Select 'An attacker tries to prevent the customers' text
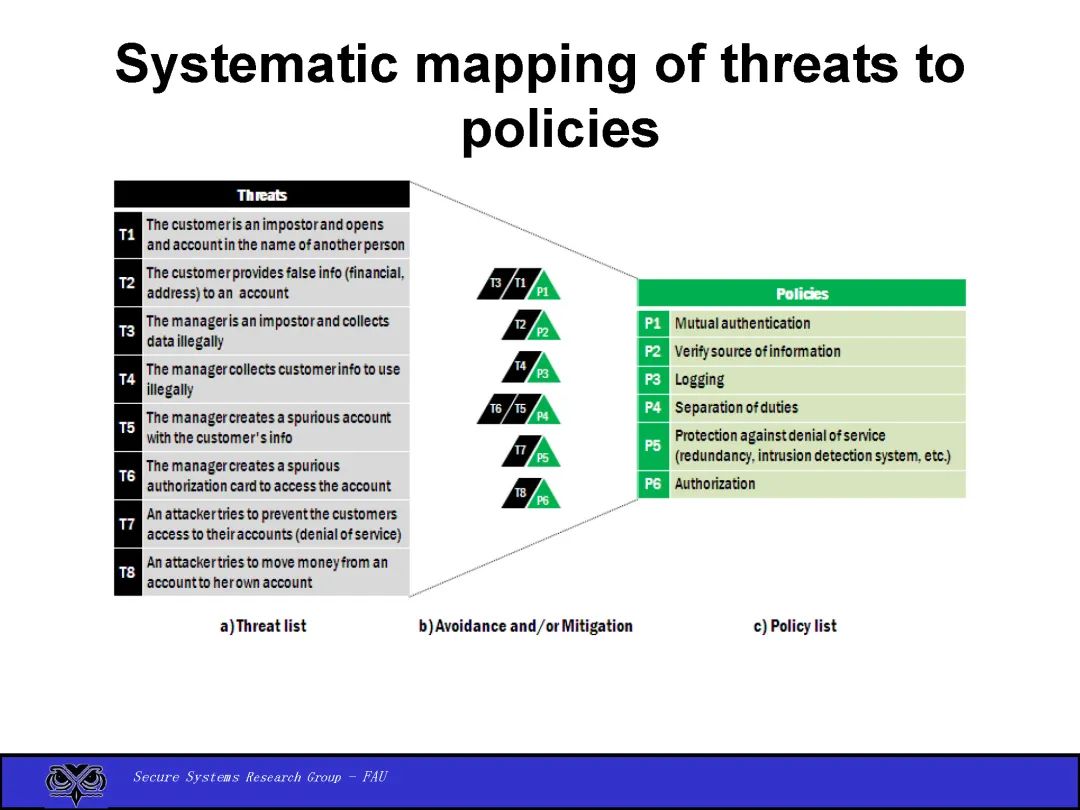 tap(271, 514)
